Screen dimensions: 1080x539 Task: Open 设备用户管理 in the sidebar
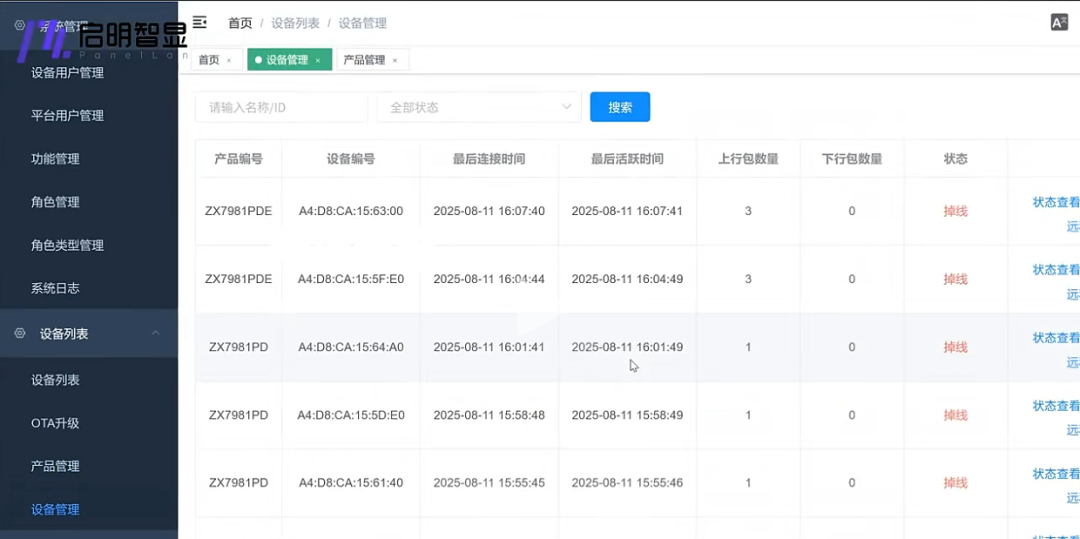[67, 72]
